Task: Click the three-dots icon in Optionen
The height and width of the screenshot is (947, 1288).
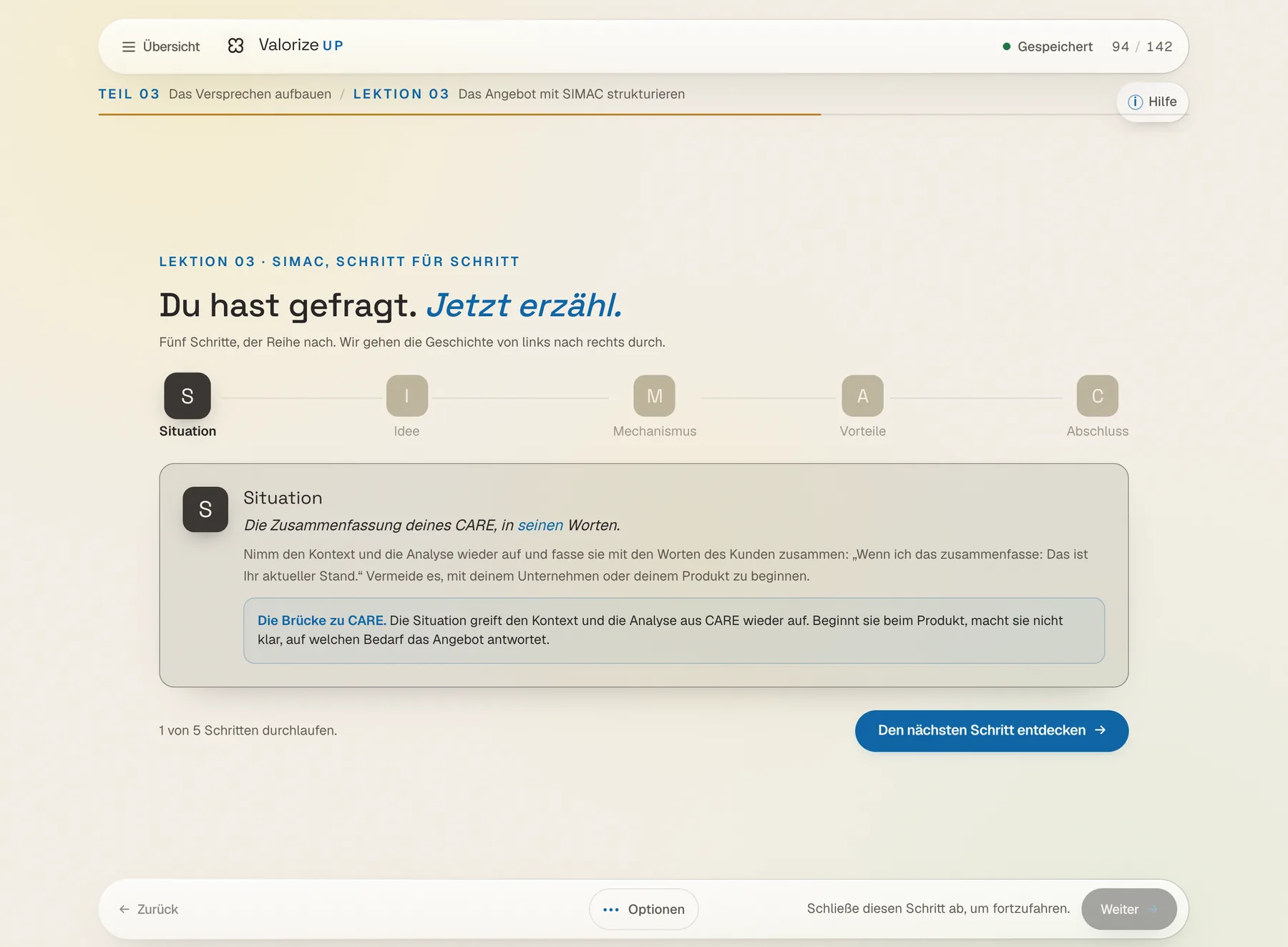Action: point(611,910)
